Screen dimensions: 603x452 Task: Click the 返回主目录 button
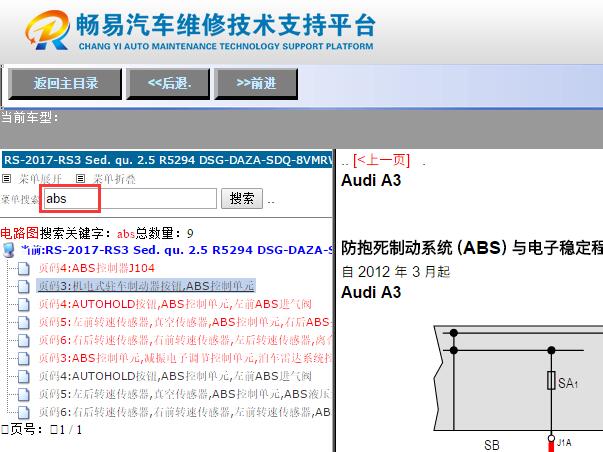(x=65, y=83)
